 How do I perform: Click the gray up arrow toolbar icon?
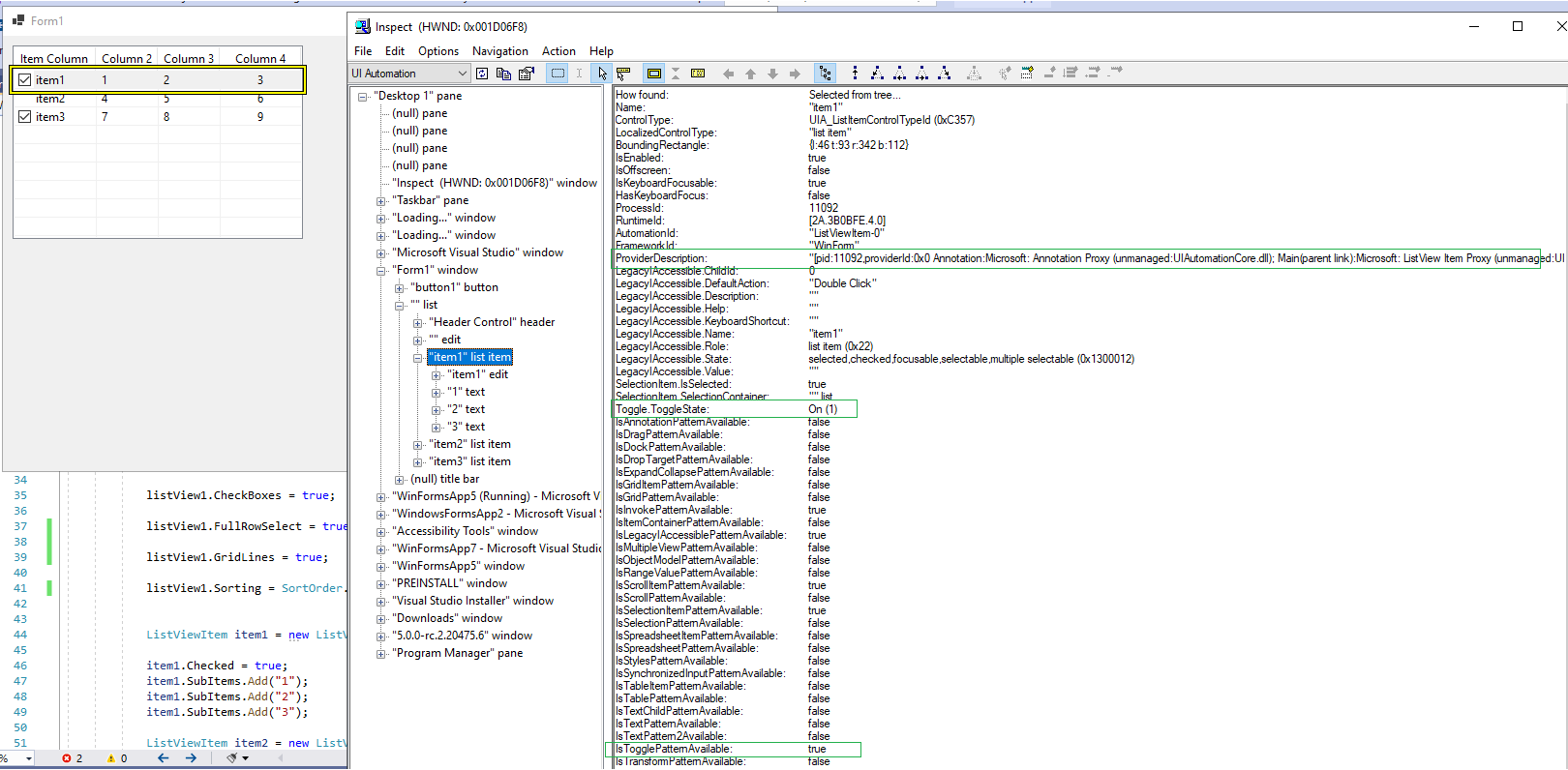(750, 74)
